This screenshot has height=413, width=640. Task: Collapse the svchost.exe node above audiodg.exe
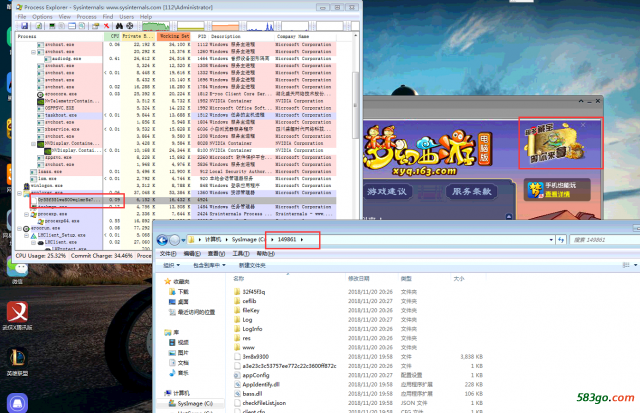tap(33, 52)
